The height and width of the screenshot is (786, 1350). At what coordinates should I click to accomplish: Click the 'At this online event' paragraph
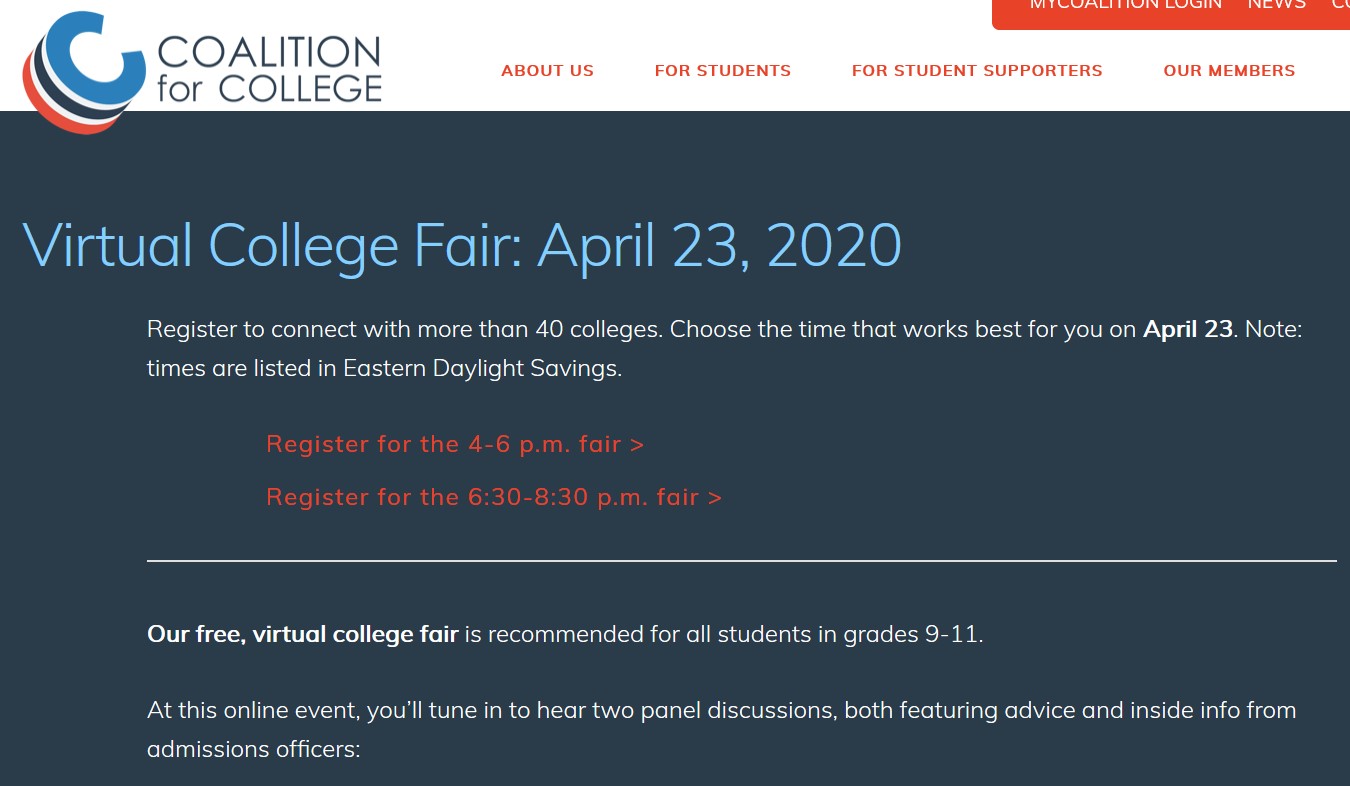[722, 729]
